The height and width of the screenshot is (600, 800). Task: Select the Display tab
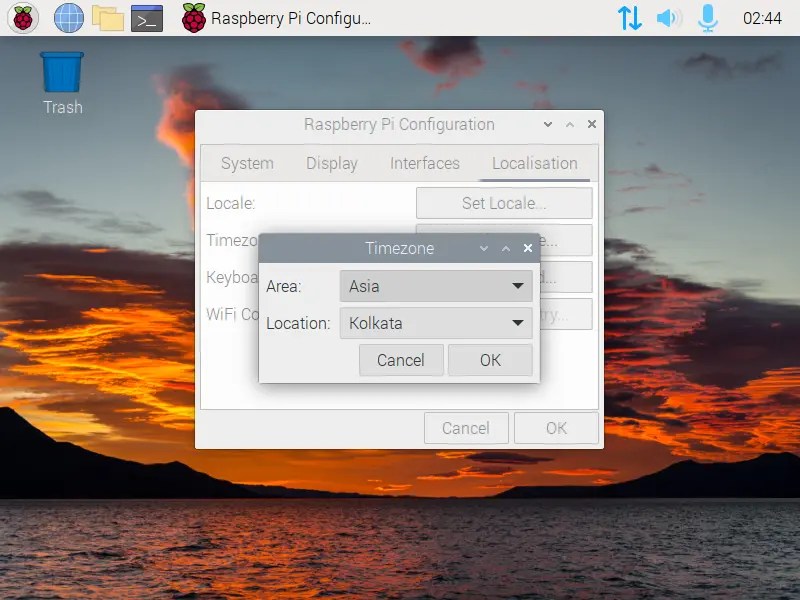[x=332, y=163]
